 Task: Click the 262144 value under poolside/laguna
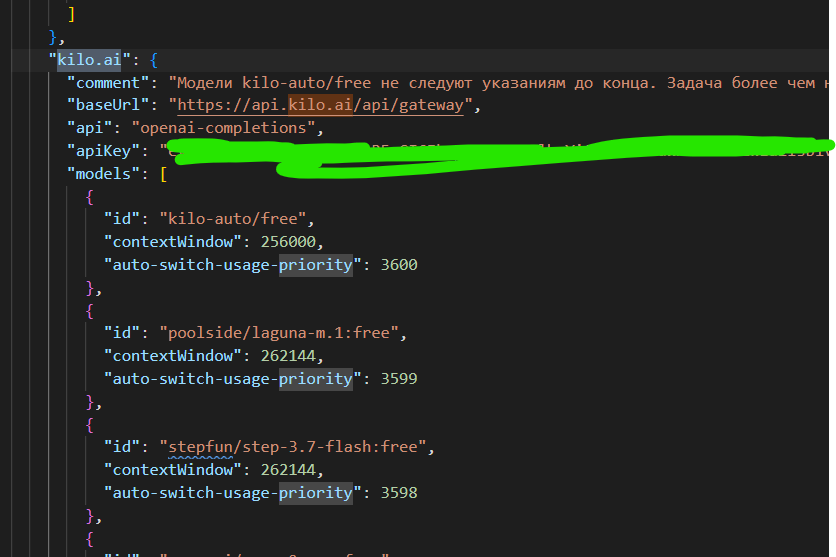288,356
